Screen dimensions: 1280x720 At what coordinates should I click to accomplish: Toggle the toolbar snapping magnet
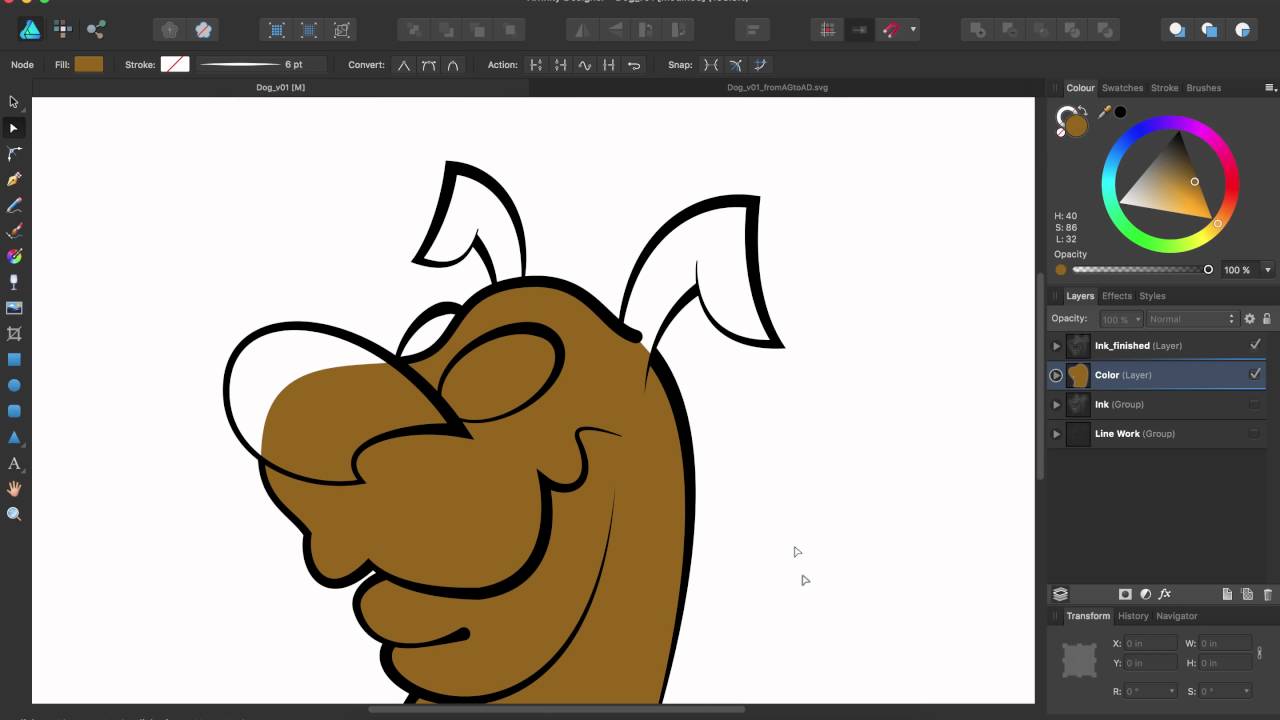tap(889, 30)
